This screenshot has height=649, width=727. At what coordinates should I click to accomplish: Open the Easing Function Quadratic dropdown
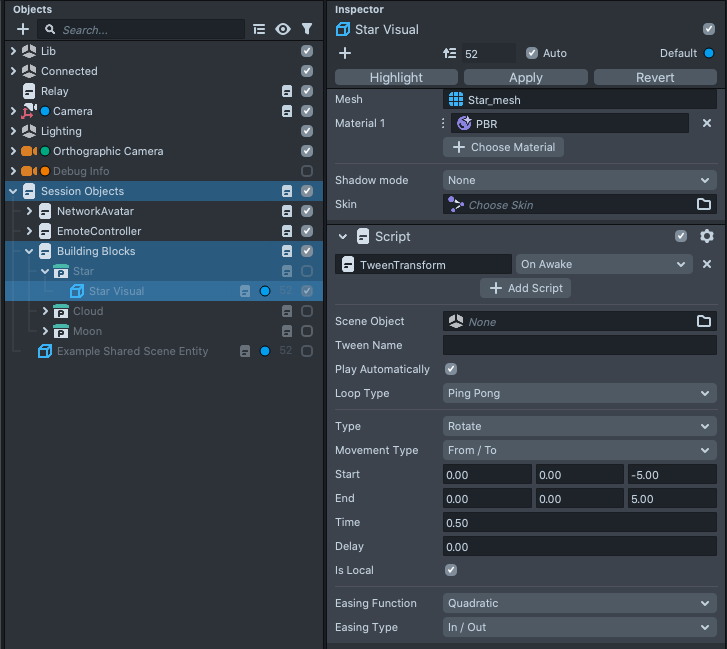point(579,603)
